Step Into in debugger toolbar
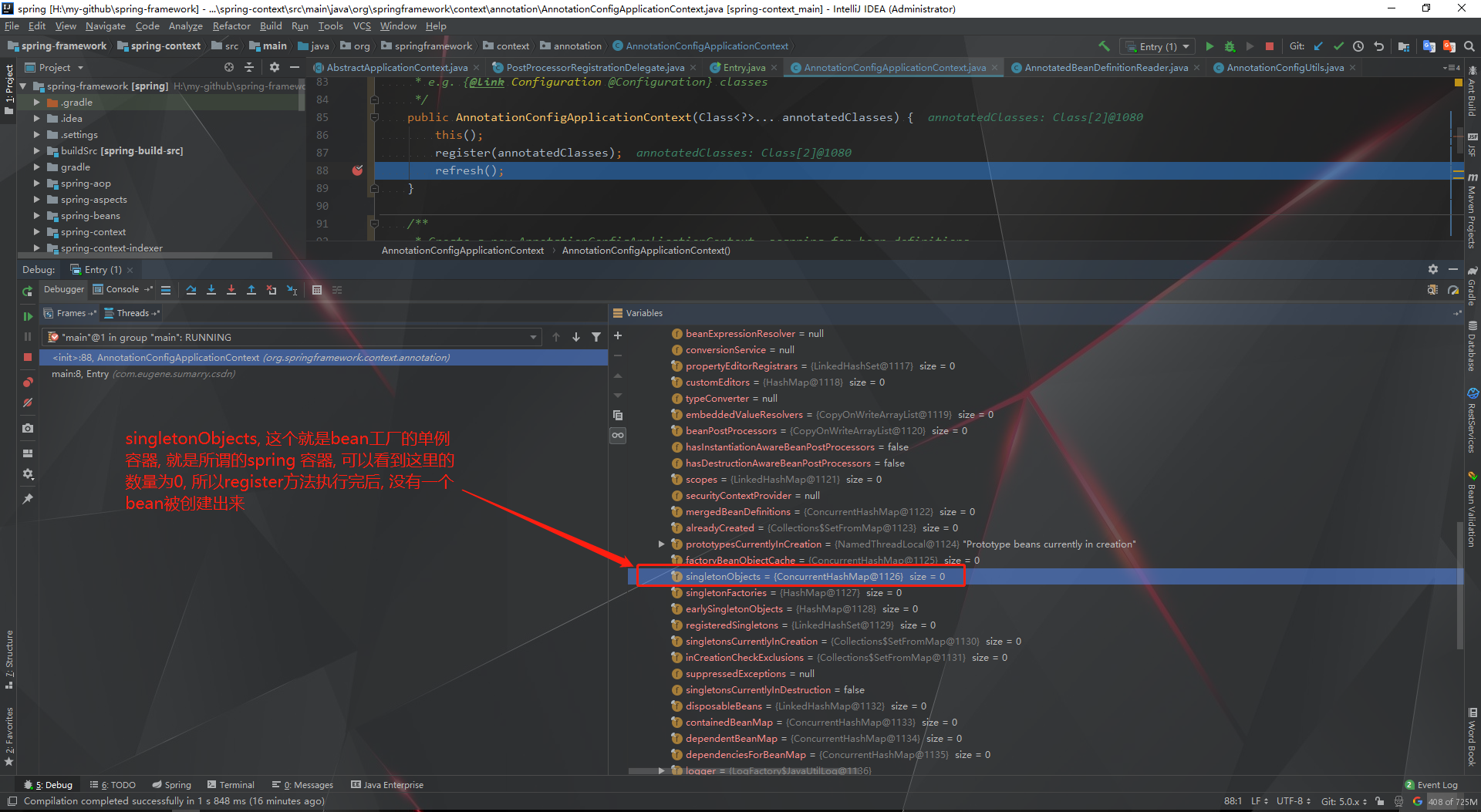Viewport: 1481px width, 812px height. 211,290
